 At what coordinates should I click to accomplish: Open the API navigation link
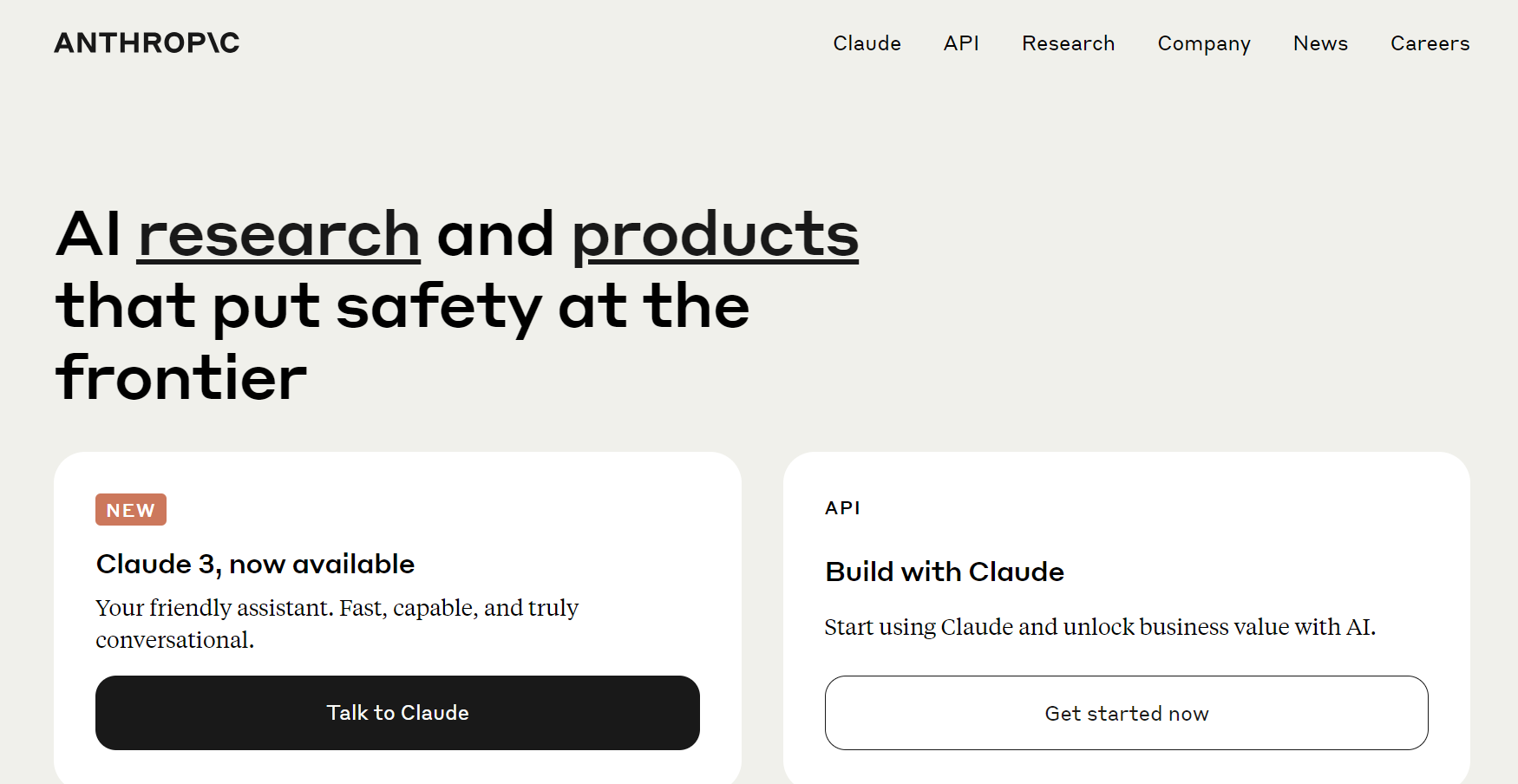point(961,43)
